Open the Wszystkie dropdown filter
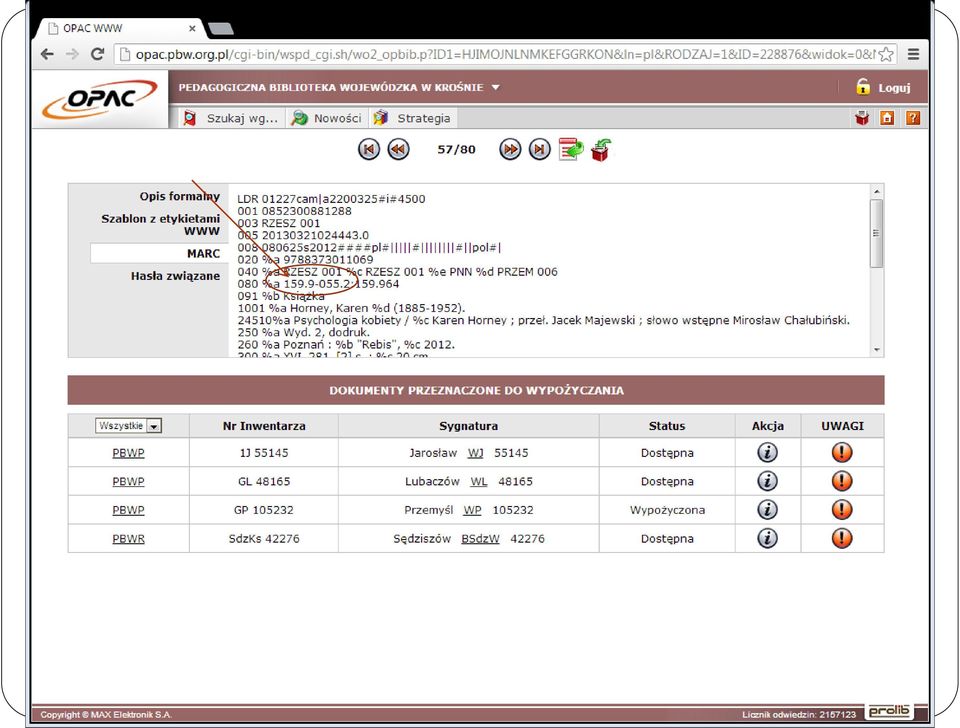This screenshot has width=960, height=728. (x=129, y=426)
